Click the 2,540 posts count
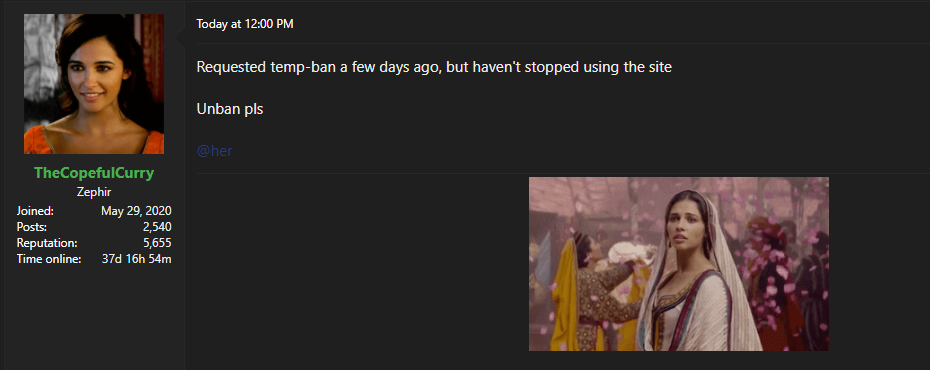Screen dimensions: 930x370 click(x=157, y=227)
